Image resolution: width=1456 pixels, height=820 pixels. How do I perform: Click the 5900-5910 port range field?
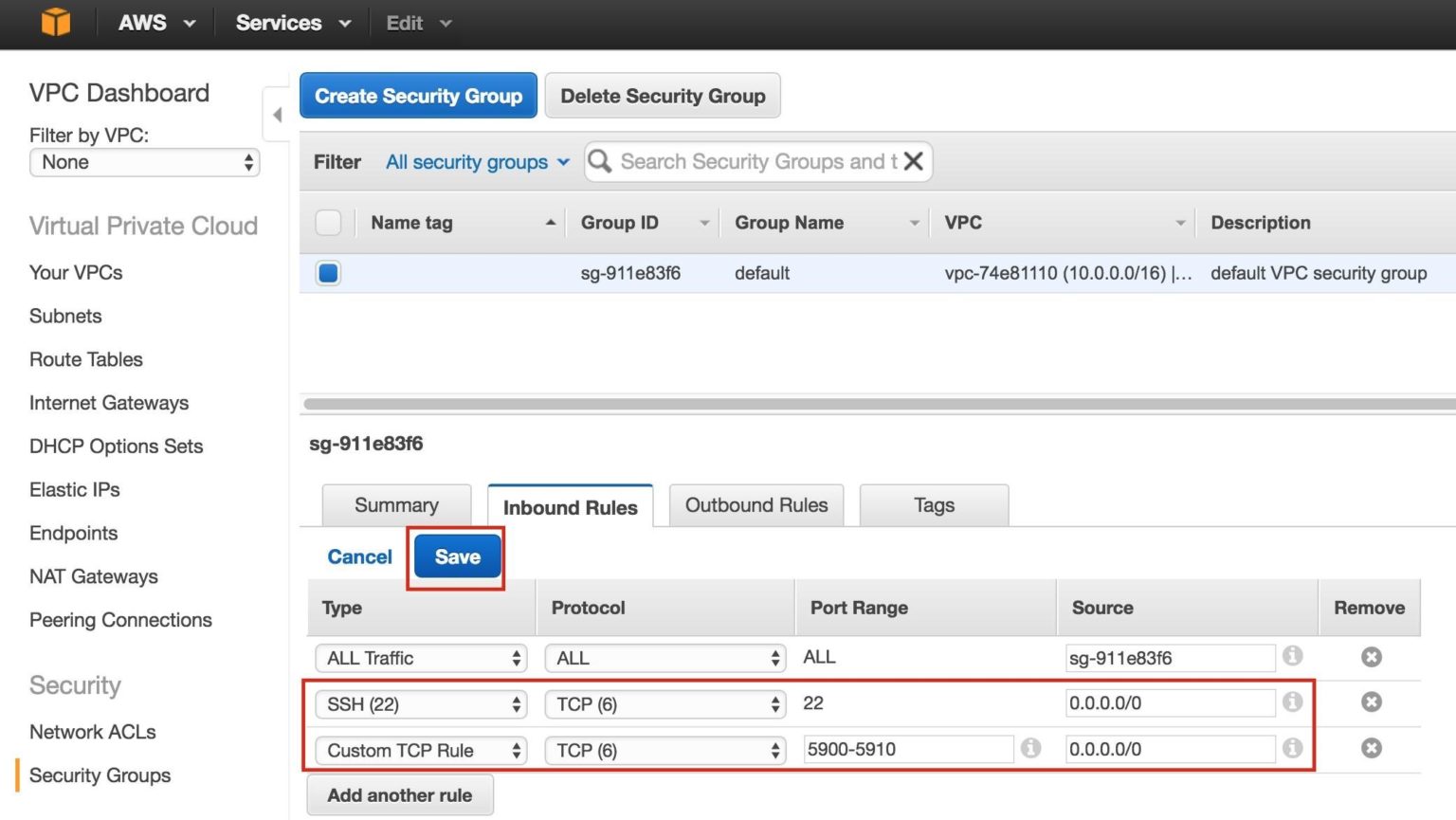pyautogui.click(x=907, y=749)
